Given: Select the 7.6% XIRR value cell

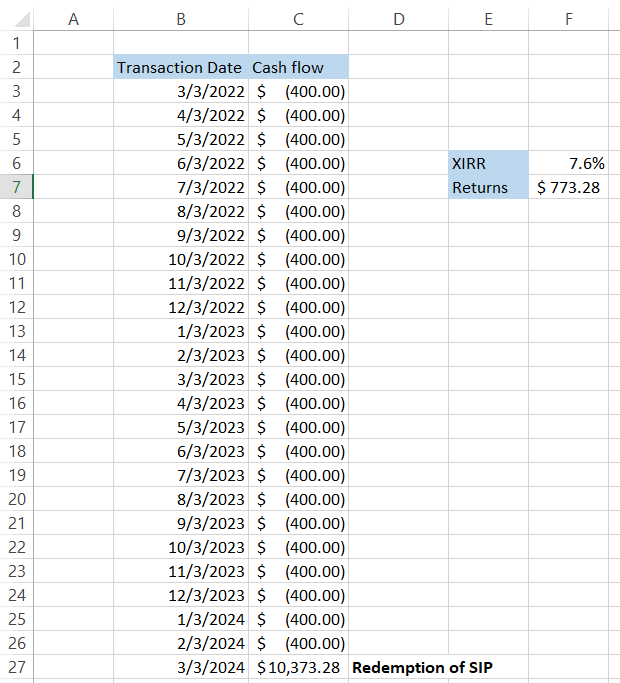Looking at the screenshot, I should click(568, 163).
